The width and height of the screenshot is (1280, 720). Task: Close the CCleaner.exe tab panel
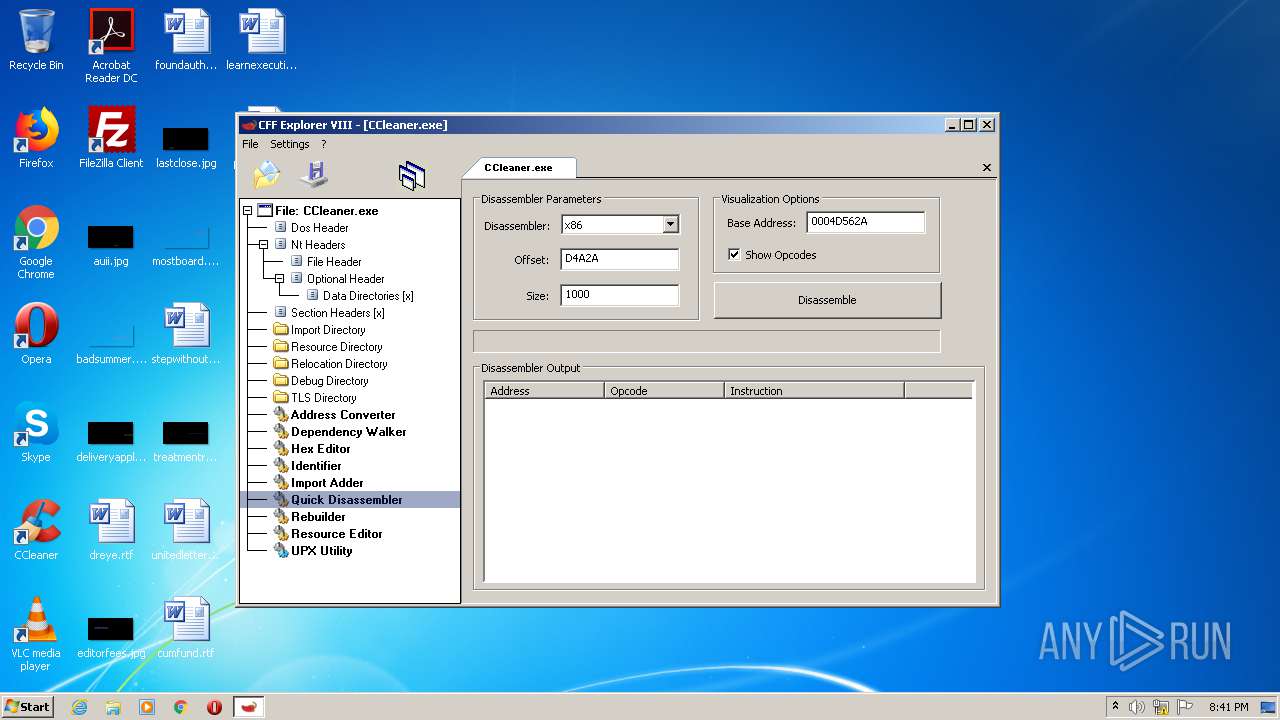987,168
